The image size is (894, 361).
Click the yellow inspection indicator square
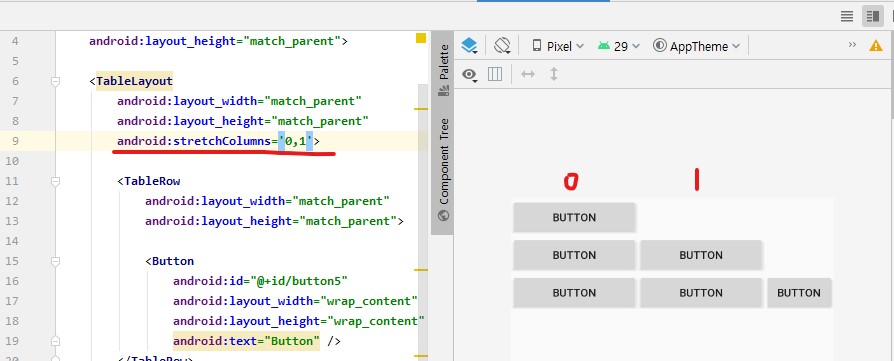[421, 39]
